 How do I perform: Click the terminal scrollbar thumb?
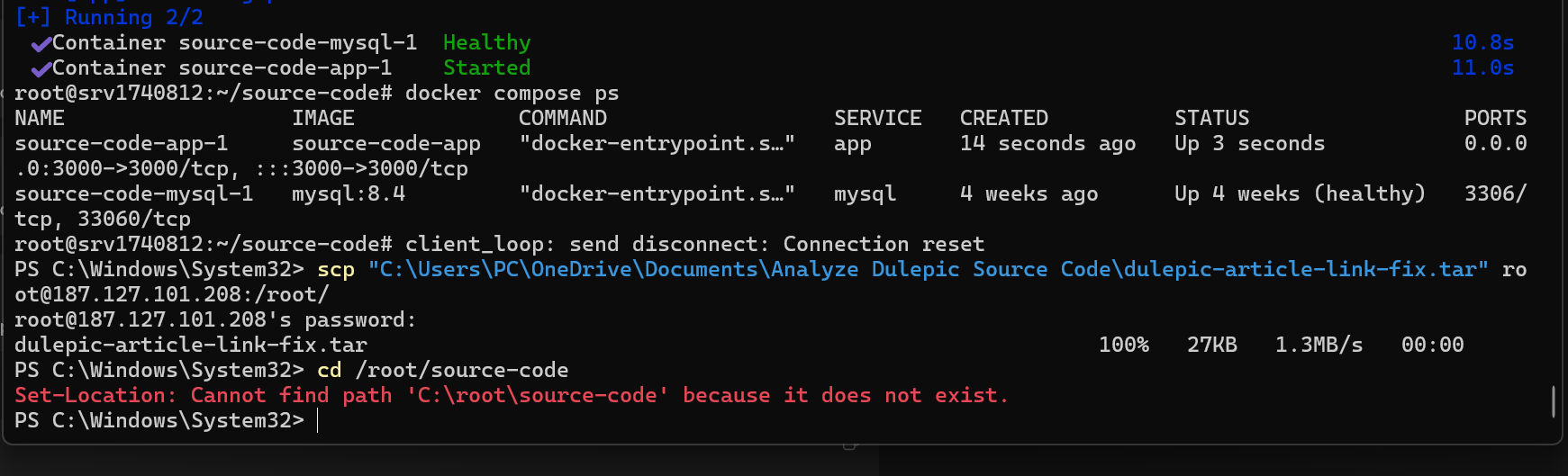pos(1554,401)
